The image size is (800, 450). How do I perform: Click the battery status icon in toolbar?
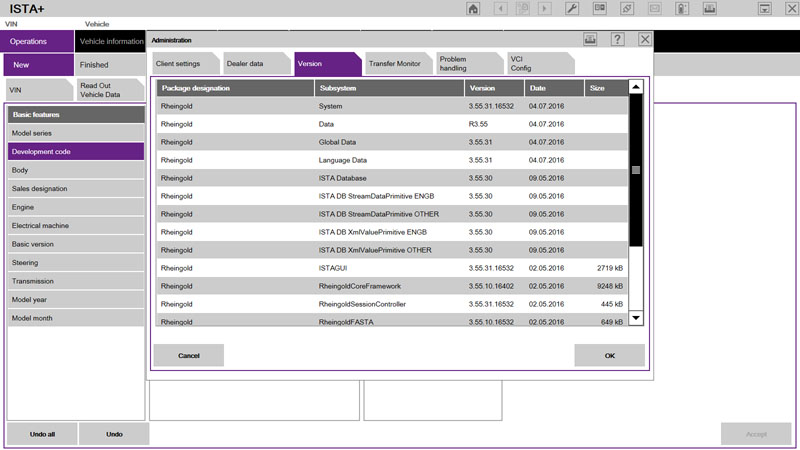pyautogui.click(x=682, y=9)
